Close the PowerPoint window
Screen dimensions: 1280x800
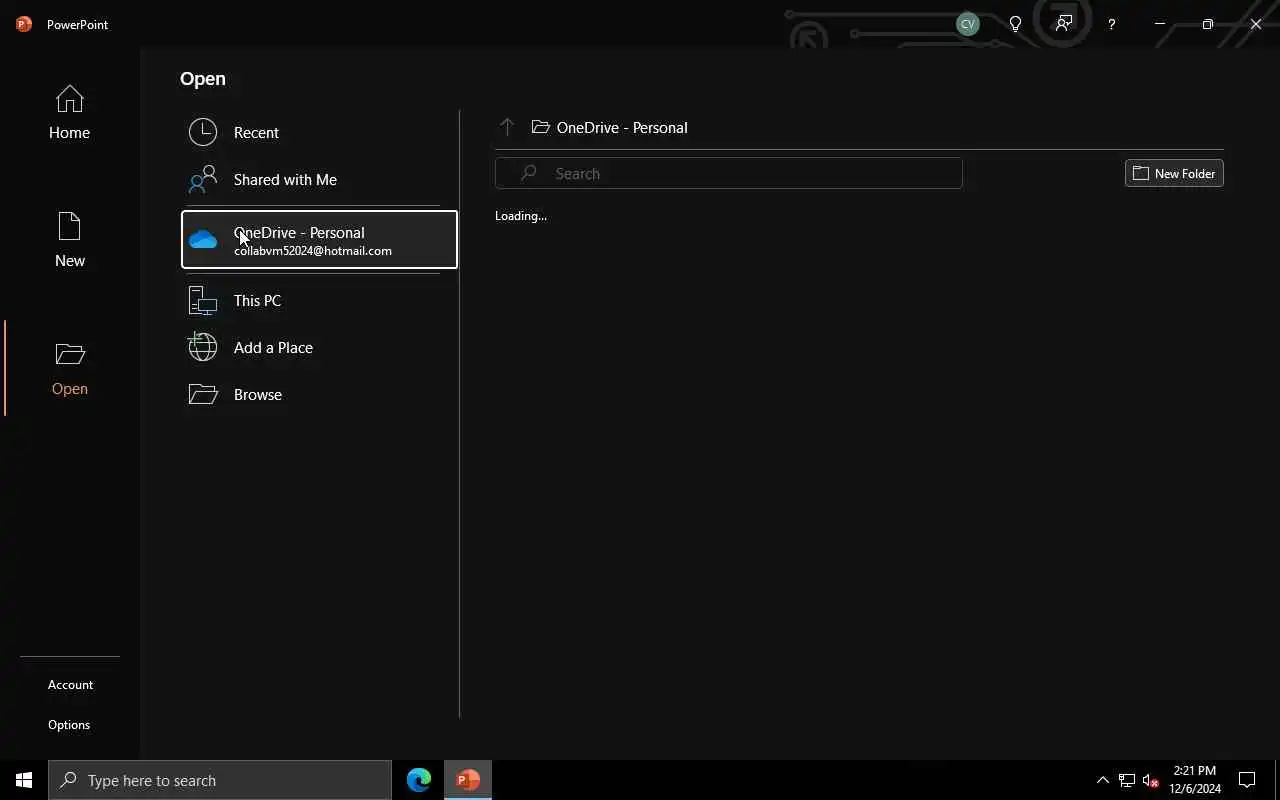coord(1256,24)
